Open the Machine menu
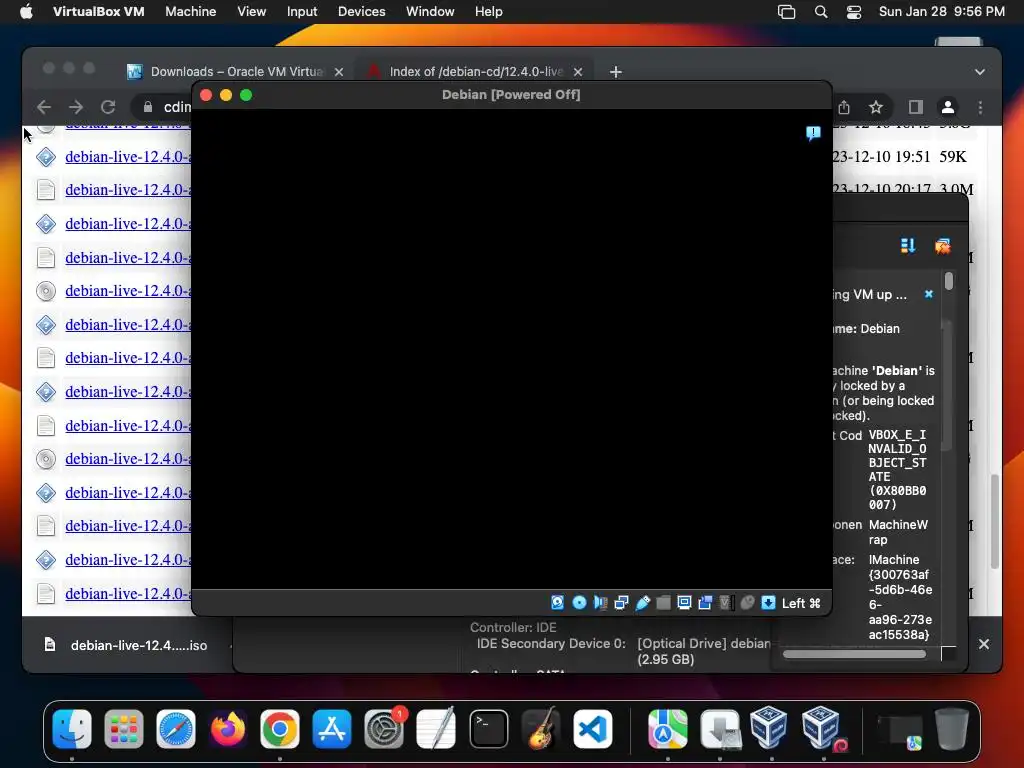 point(191,12)
